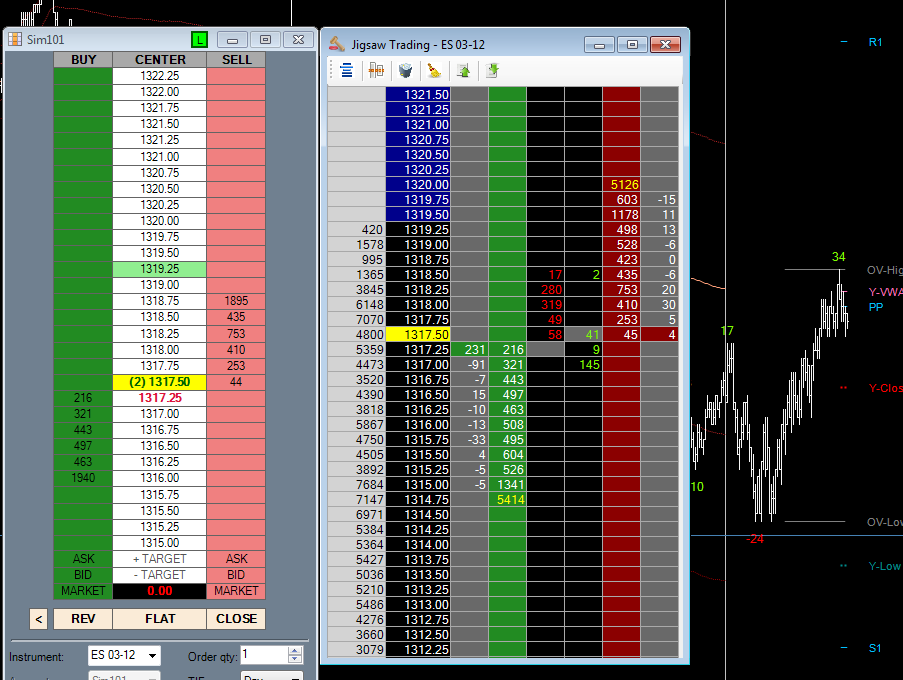
Task: Increase order quantity with up stepper
Action: (295, 651)
